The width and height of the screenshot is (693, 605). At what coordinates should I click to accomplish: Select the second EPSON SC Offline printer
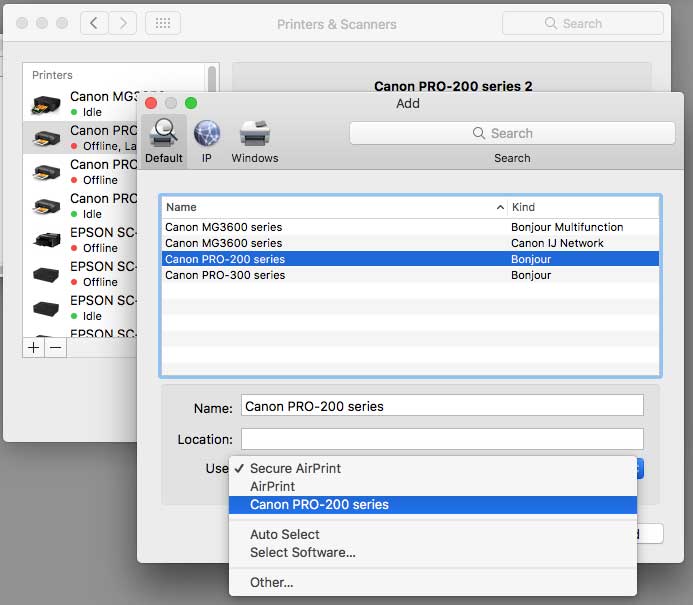click(80, 274)
